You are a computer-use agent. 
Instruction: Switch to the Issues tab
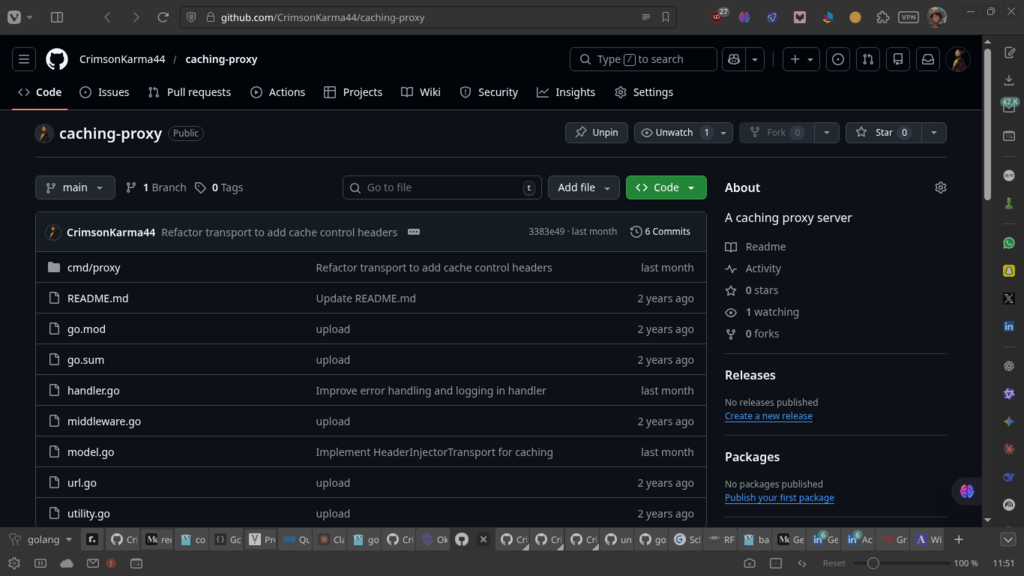104,92
